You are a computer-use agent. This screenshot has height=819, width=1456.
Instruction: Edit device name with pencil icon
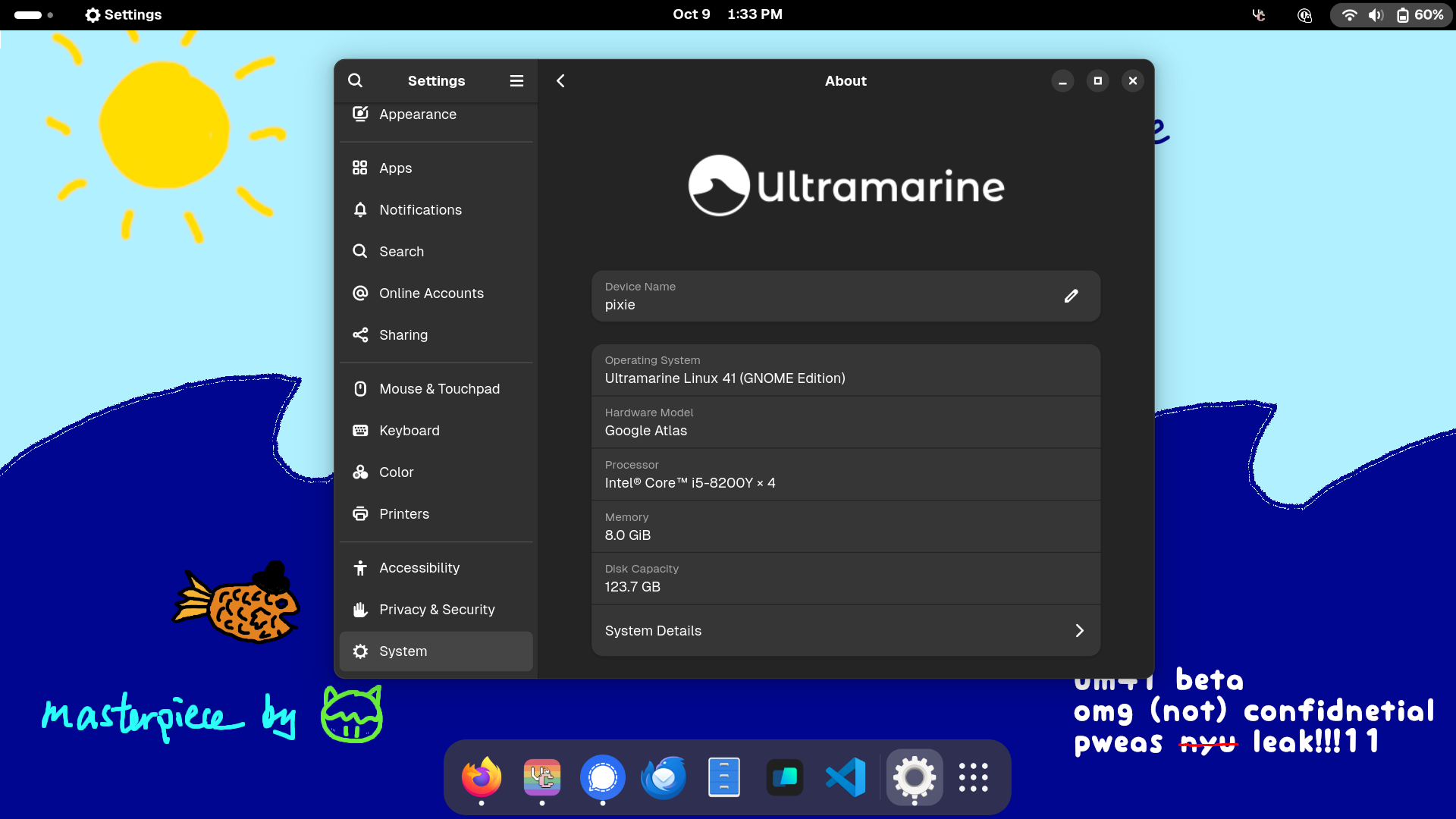(x=1071, y=296)
